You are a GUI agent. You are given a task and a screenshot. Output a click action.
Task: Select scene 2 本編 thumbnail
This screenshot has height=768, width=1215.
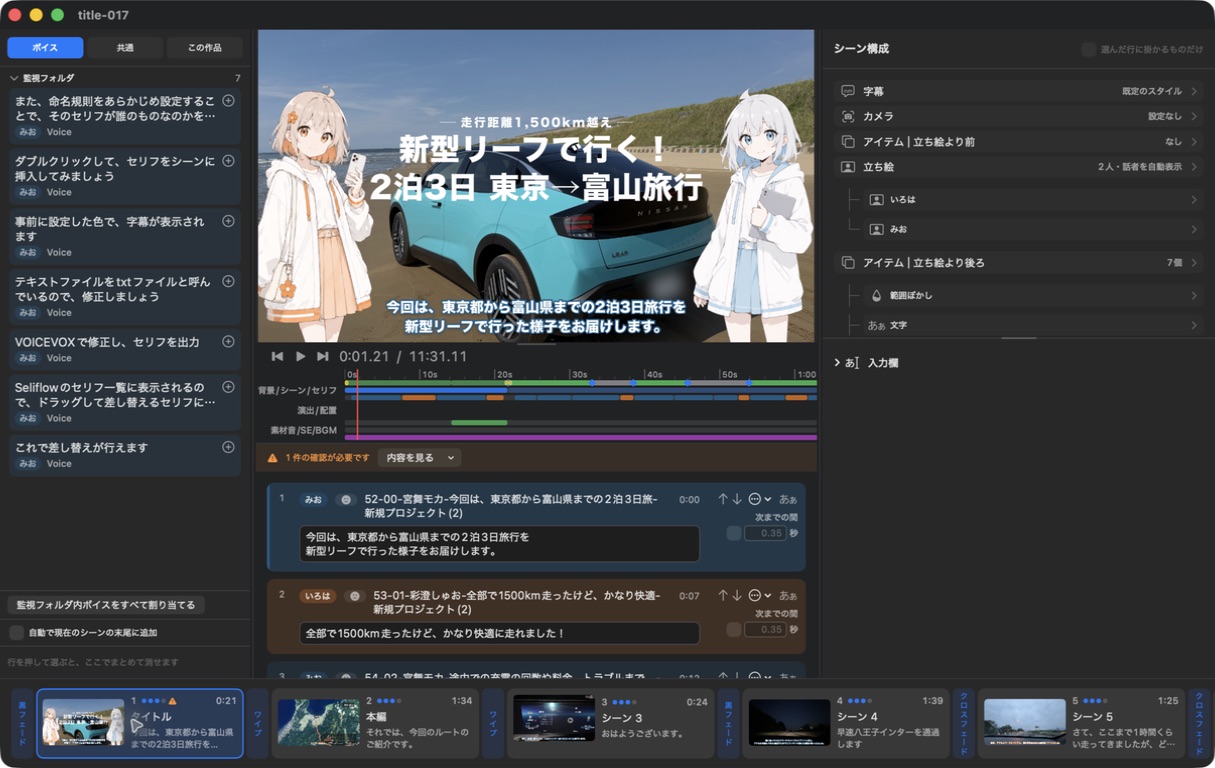[318, 722]
